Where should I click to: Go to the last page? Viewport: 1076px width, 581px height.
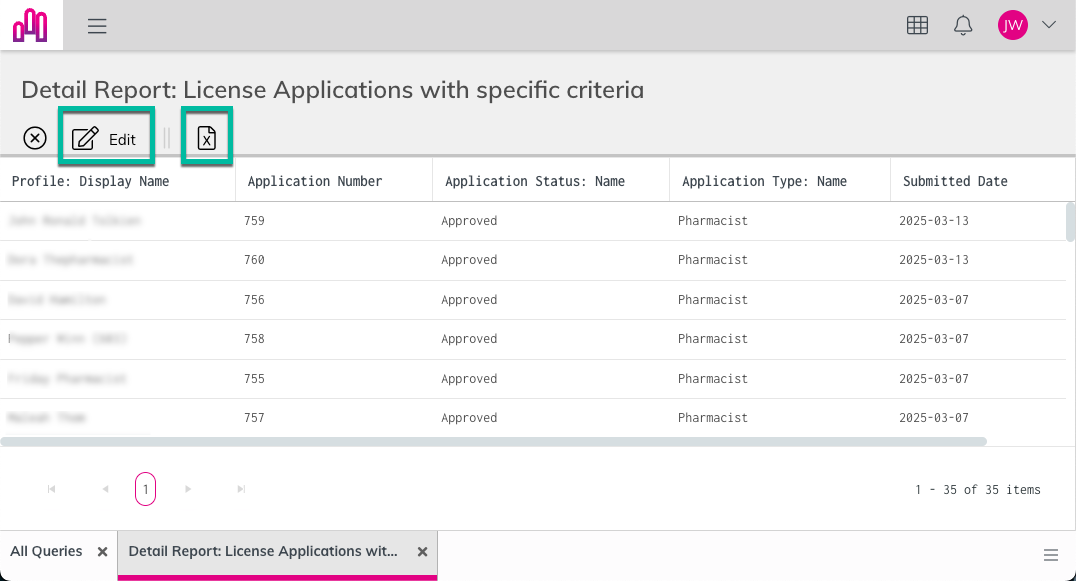click(241, 489)
